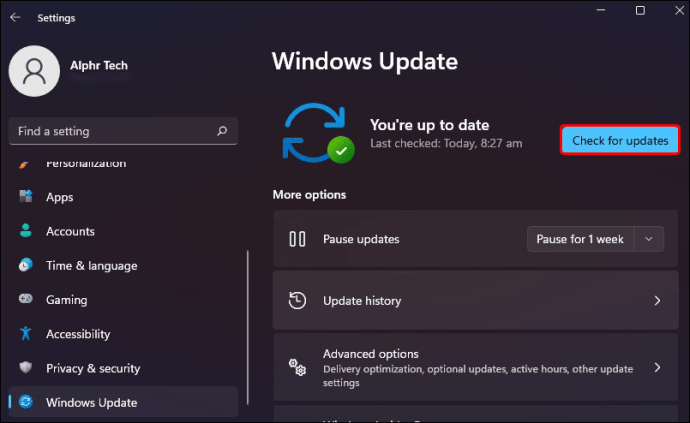Select the Windows Update sync icon in sidebar

pos(26,401)
